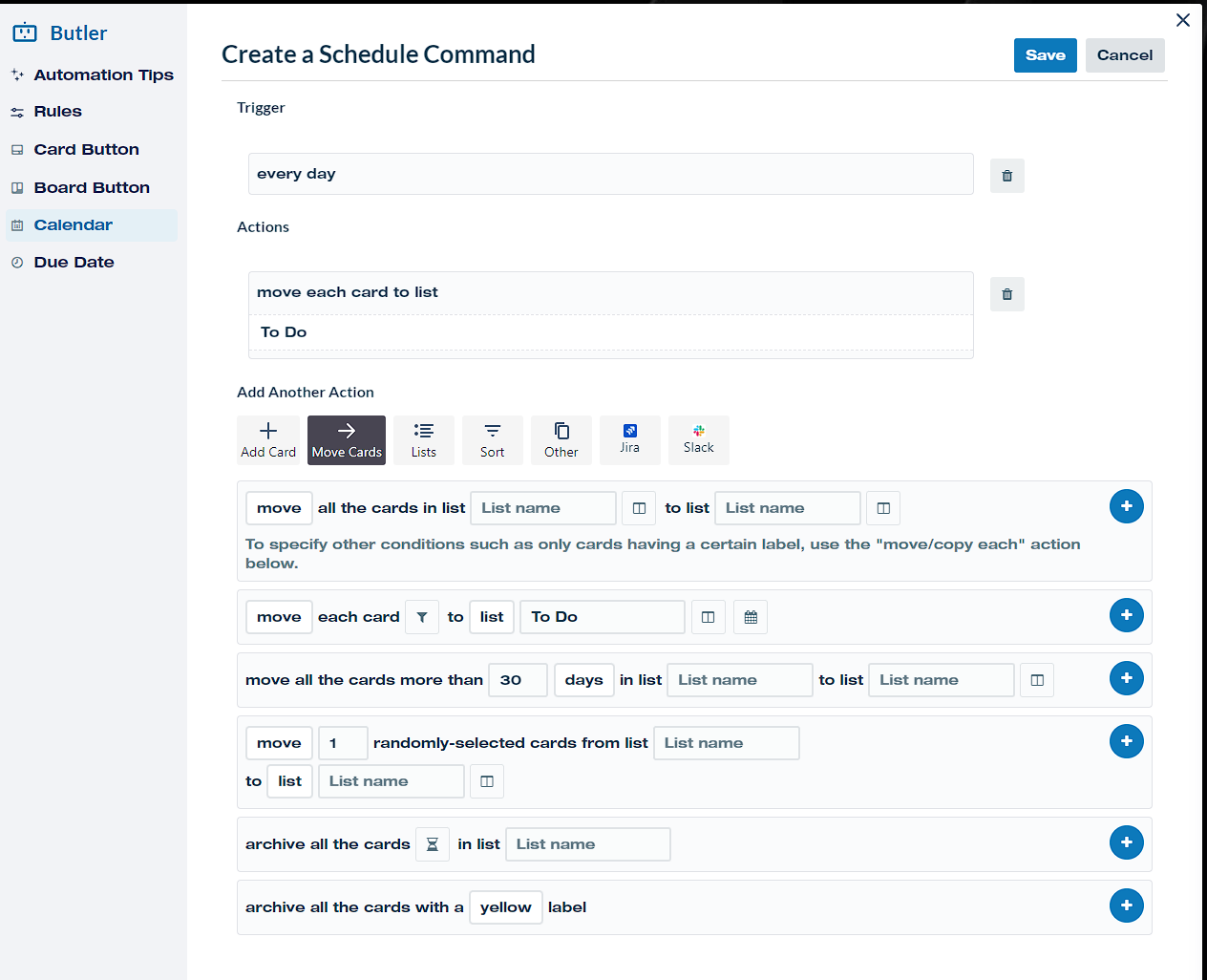Select the Jira action category

(x=630, y=440)
